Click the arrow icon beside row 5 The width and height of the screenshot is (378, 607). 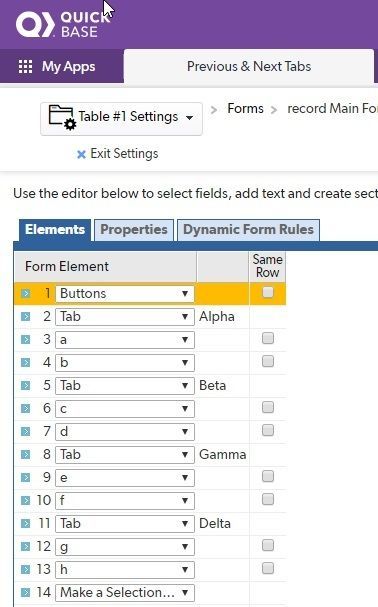pos(26,386)
